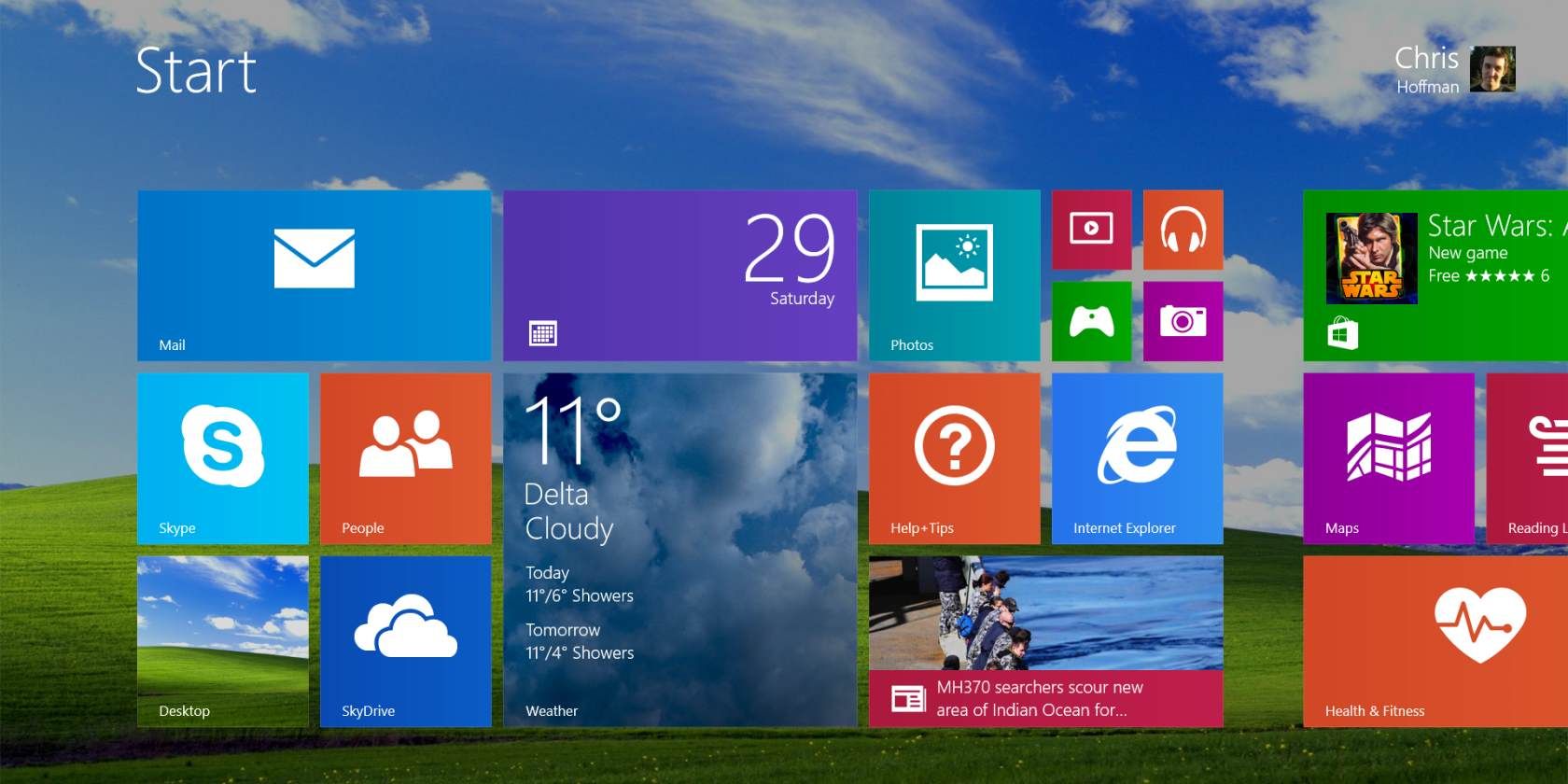The image size is (1568, 784).
Task: Open the Camera tile
Action: (1183, 321)
